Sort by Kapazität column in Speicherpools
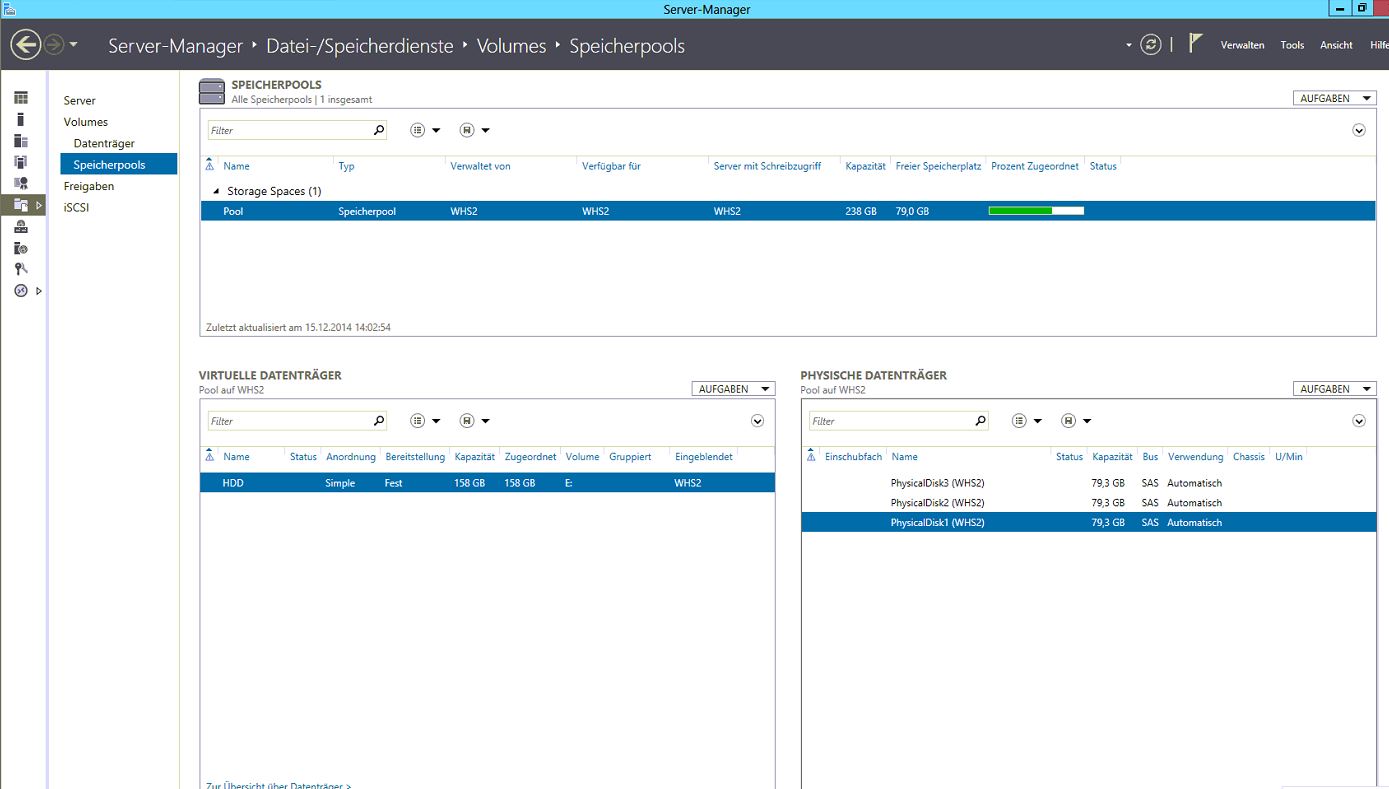The image size is (1389, 789). pos(865,166)
